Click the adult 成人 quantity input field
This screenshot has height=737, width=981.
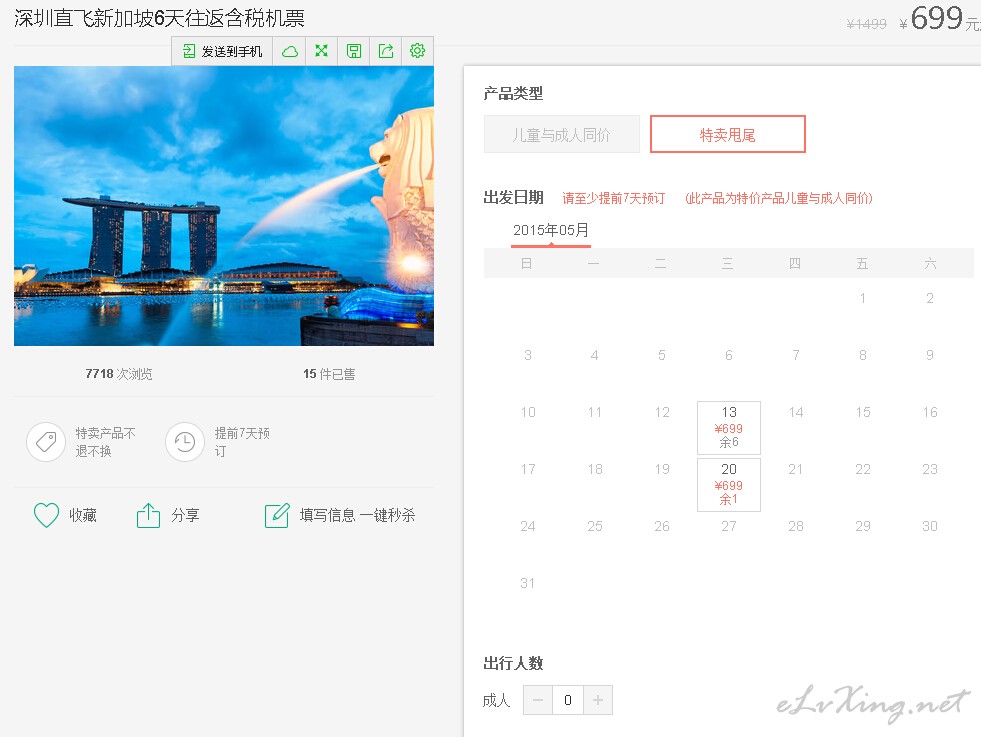pos(568,700)
